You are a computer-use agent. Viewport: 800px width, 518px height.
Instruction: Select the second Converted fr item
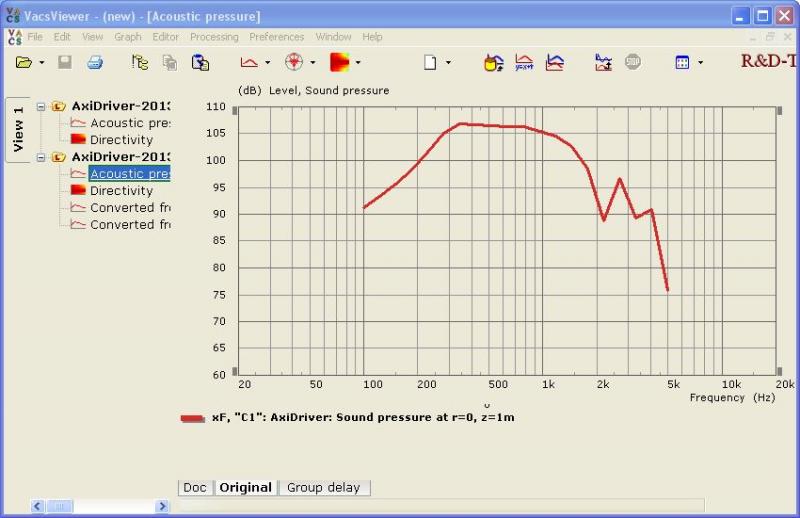(x=130, y=225)
